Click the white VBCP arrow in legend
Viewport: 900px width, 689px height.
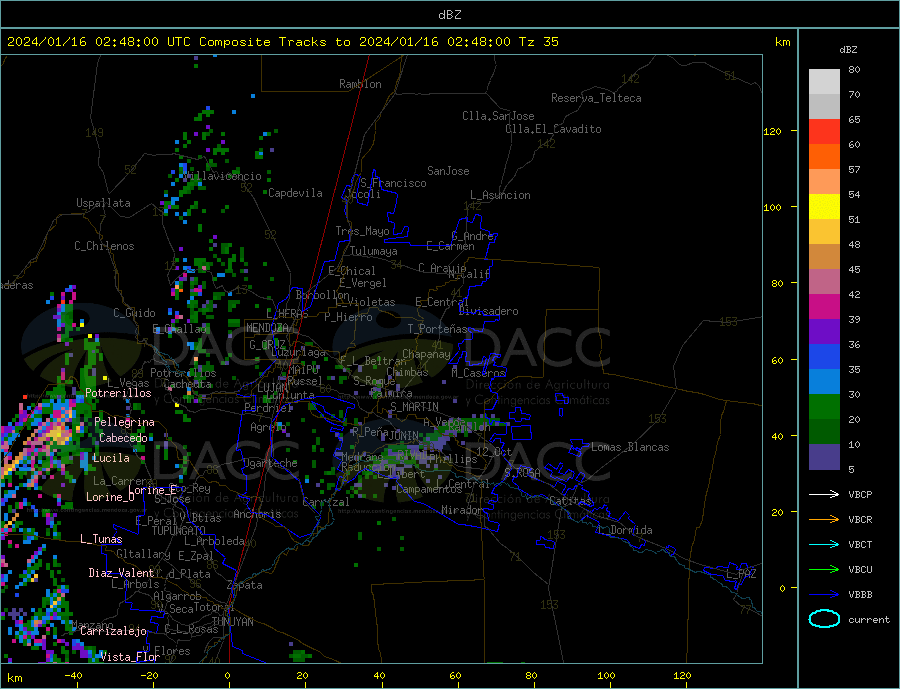pos(824,494)
